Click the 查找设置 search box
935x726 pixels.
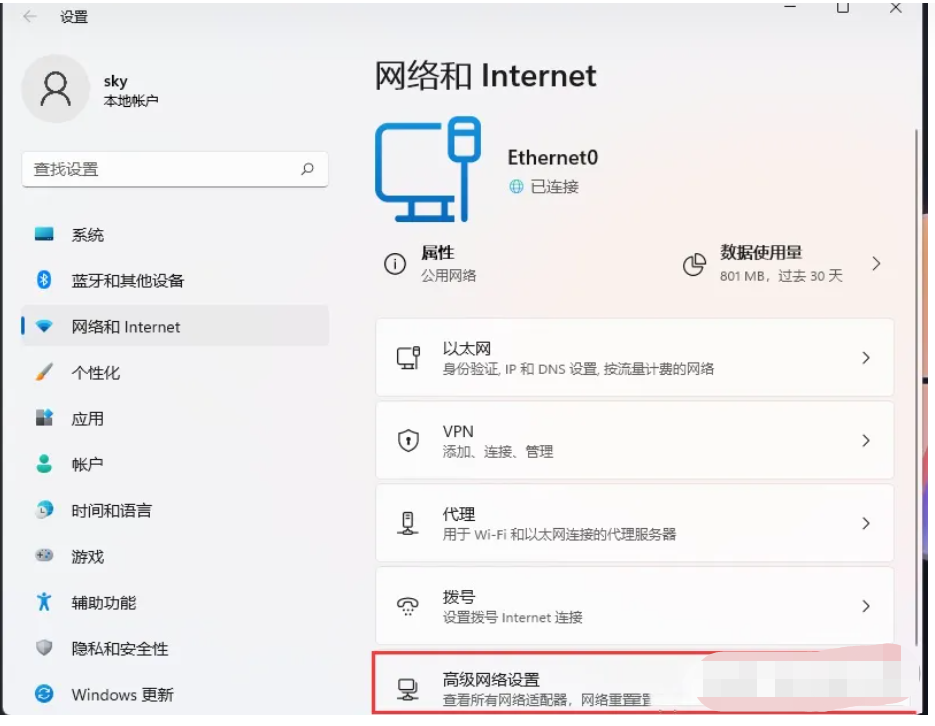[x=175, y=169]
